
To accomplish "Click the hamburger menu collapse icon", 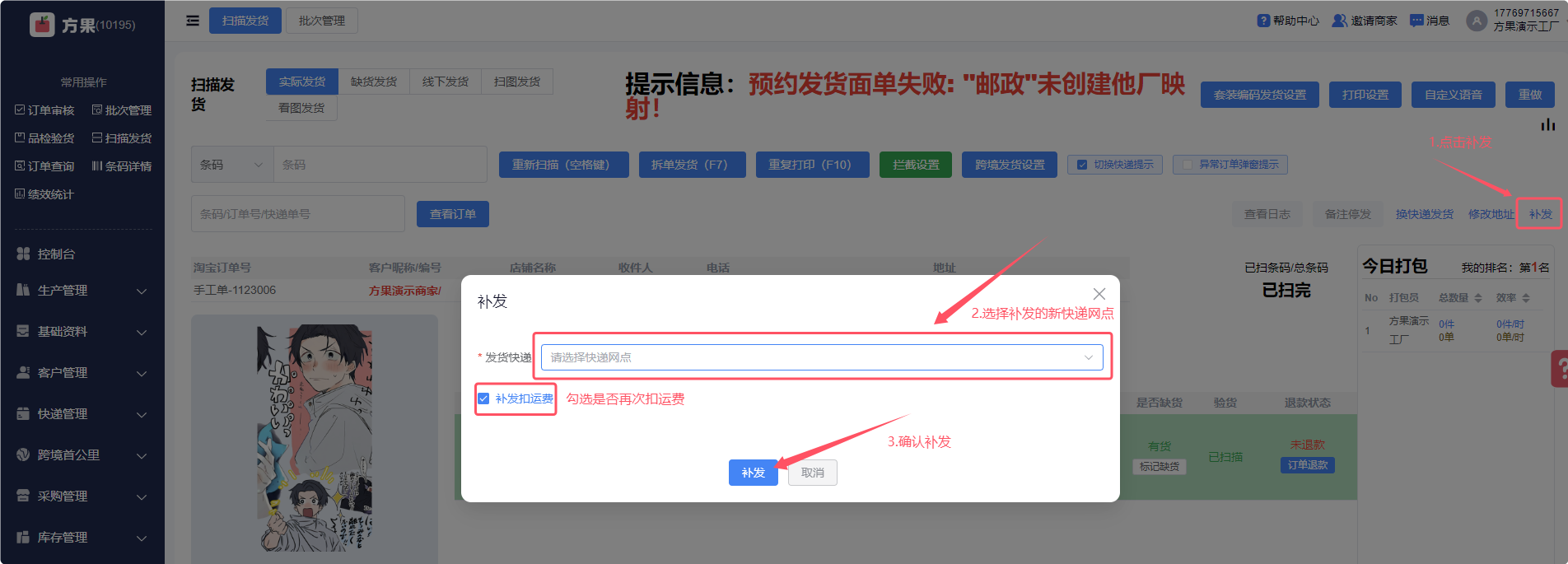I will [x=193, y=21].
